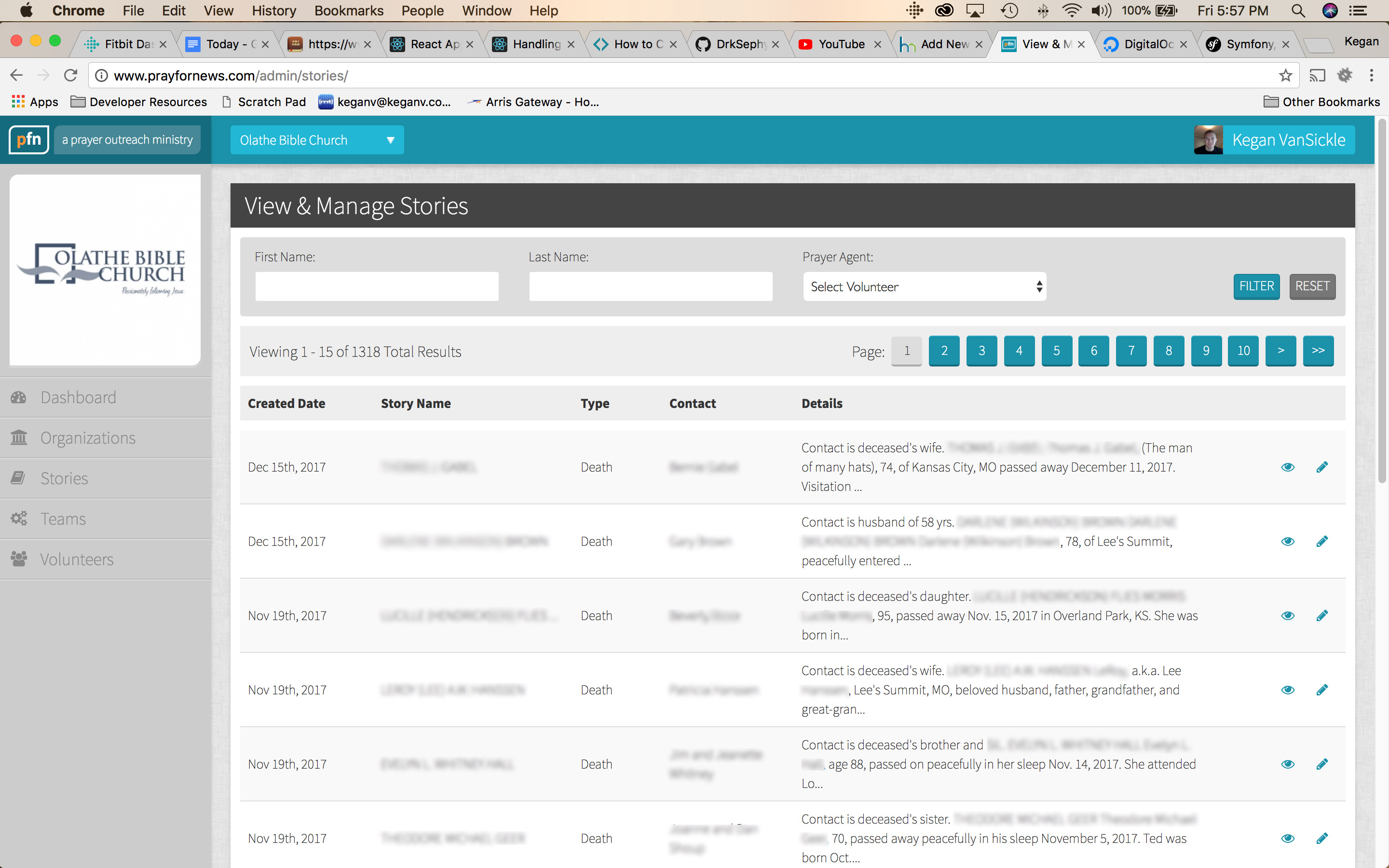Open the Developer Resources bookmark folder
The height and width of the screenshot is (868, 1389).
[138, 102]
